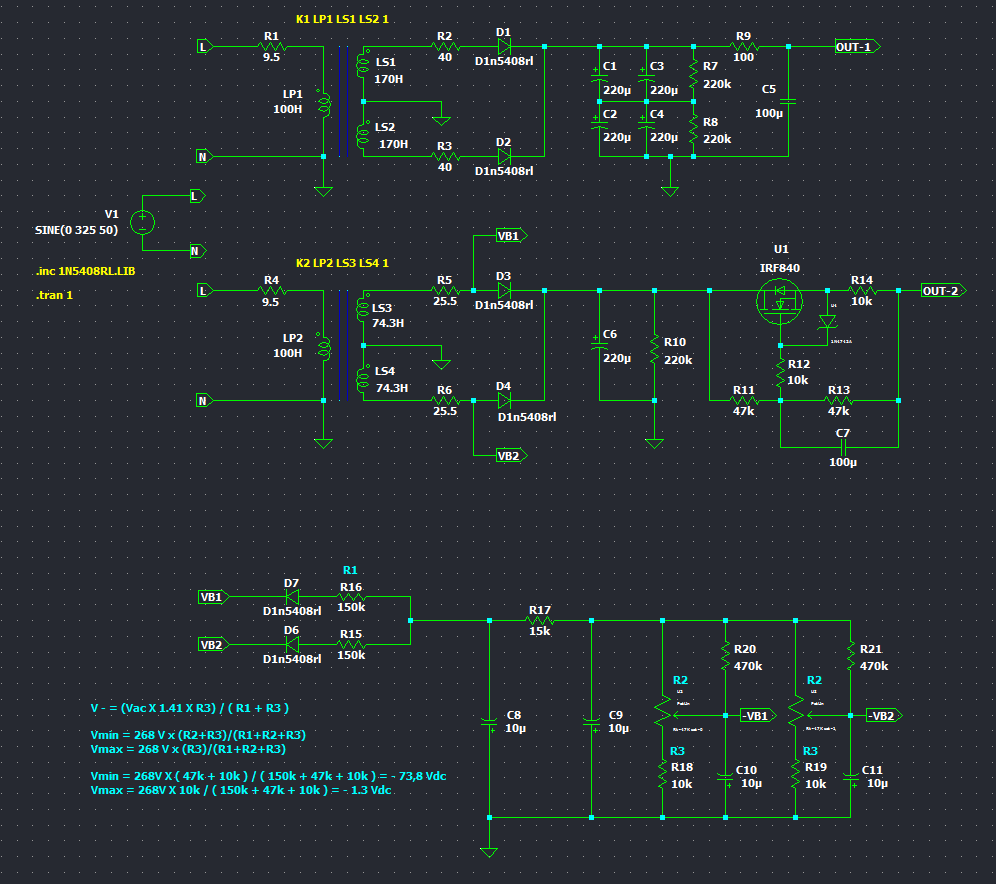Click the D1 diode symbol

[x=503, y=46]
